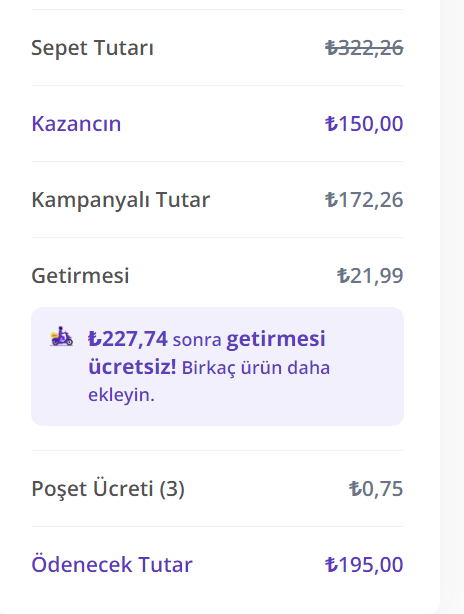Select the Poşet Ücreti (3) label
464x614 pixels.
108,489
